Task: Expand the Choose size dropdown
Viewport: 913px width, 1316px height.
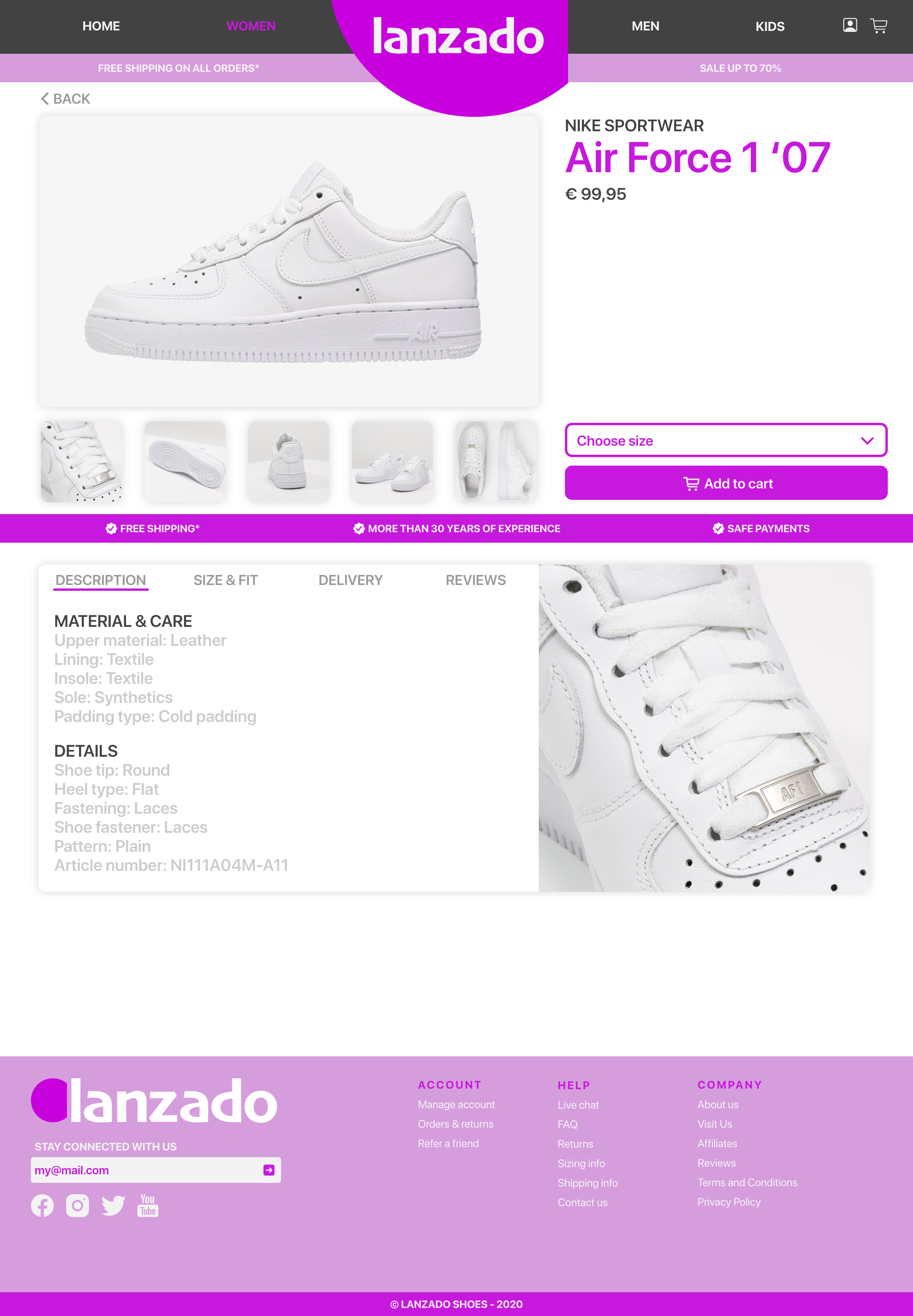Action: click(726, 440)
